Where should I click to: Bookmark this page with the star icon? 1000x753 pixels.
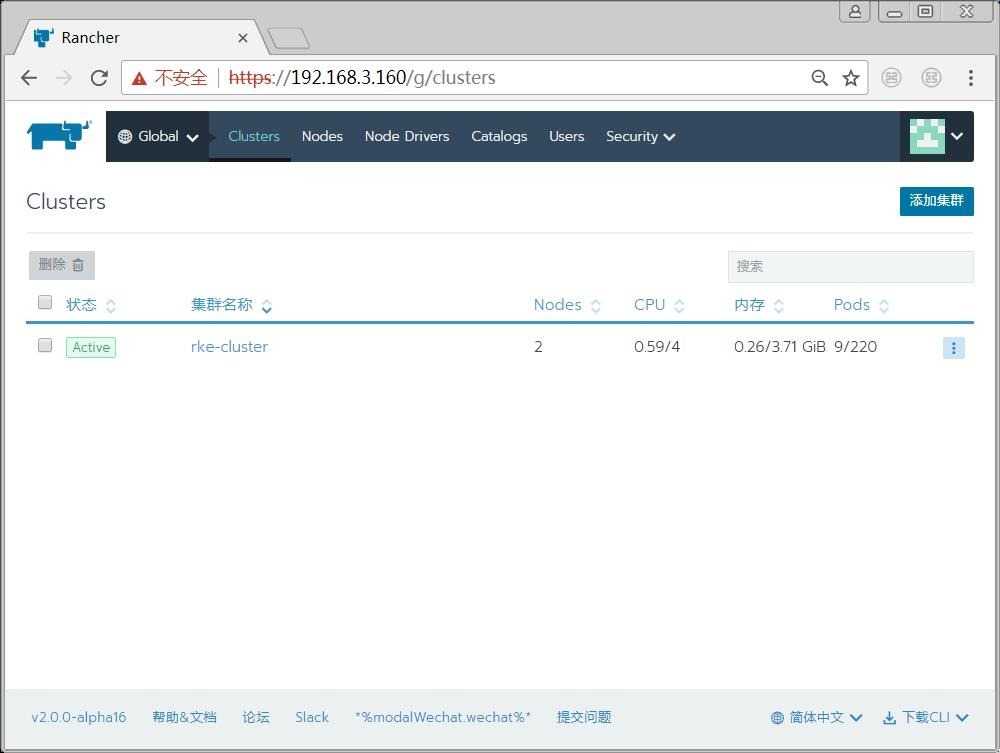851,78
